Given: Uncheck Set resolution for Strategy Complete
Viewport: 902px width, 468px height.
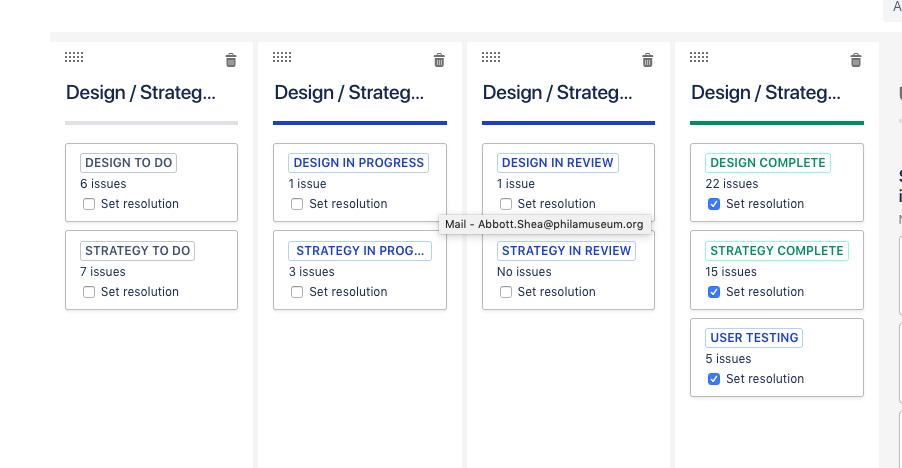Looking at the screenshot, I should tap(714, 292).
